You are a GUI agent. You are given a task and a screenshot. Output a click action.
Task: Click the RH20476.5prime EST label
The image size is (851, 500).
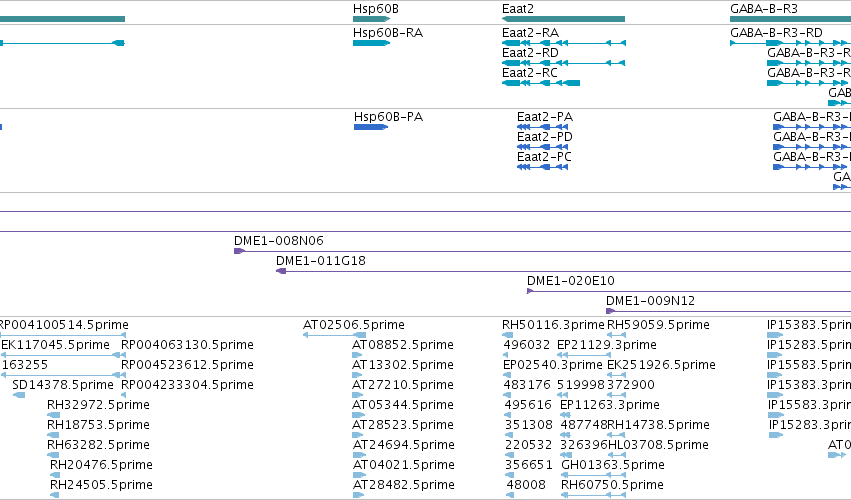tap(101, 465)
